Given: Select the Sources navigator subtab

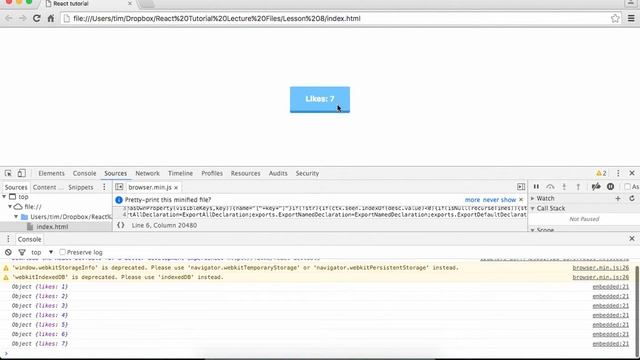Looking at the screenshot, I should pyautogui.click(x=16, y=187).
